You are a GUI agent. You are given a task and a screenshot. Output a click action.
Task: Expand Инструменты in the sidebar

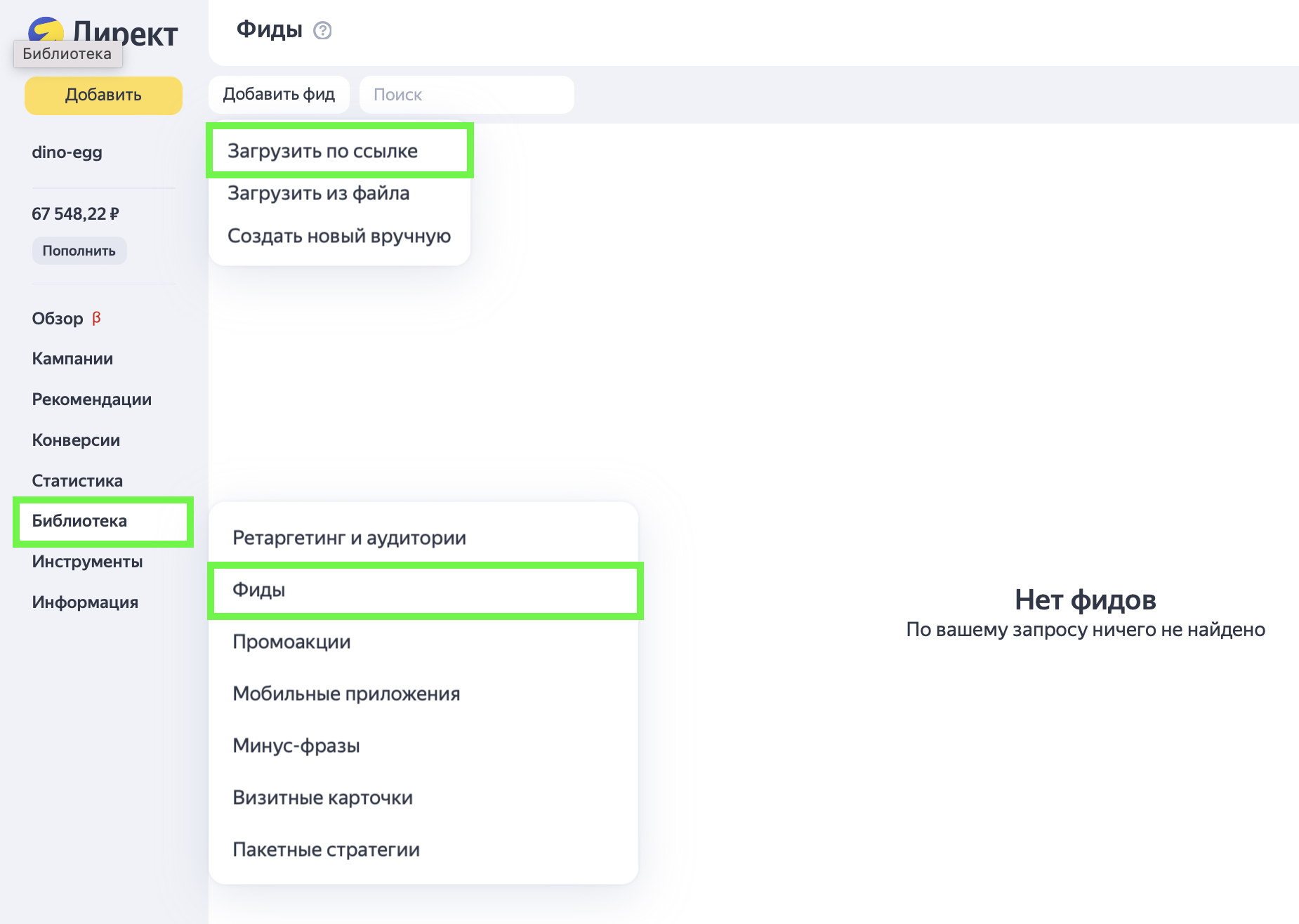point(87,562)
